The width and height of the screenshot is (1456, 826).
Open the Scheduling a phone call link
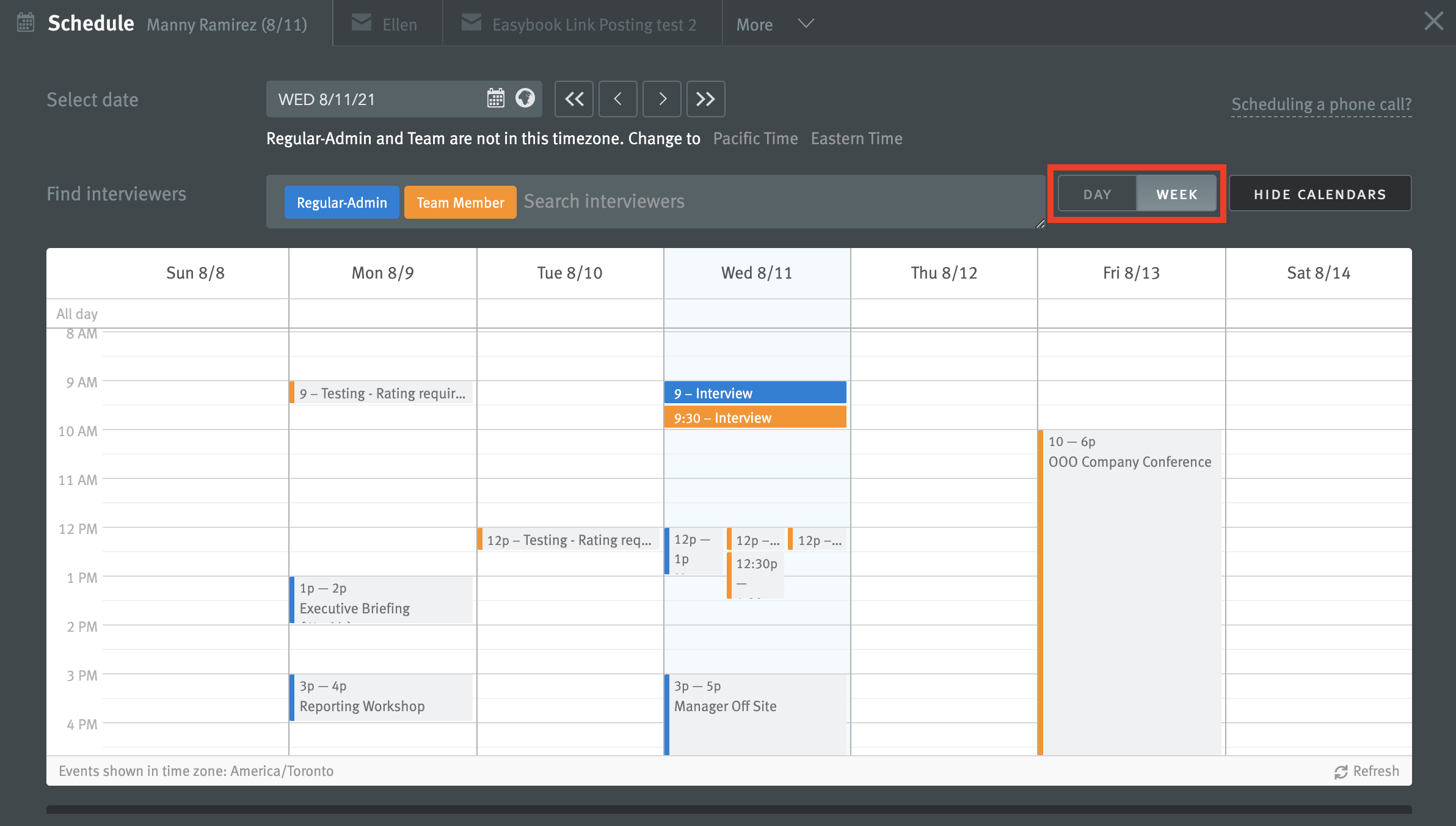(x=1320, y=104)
